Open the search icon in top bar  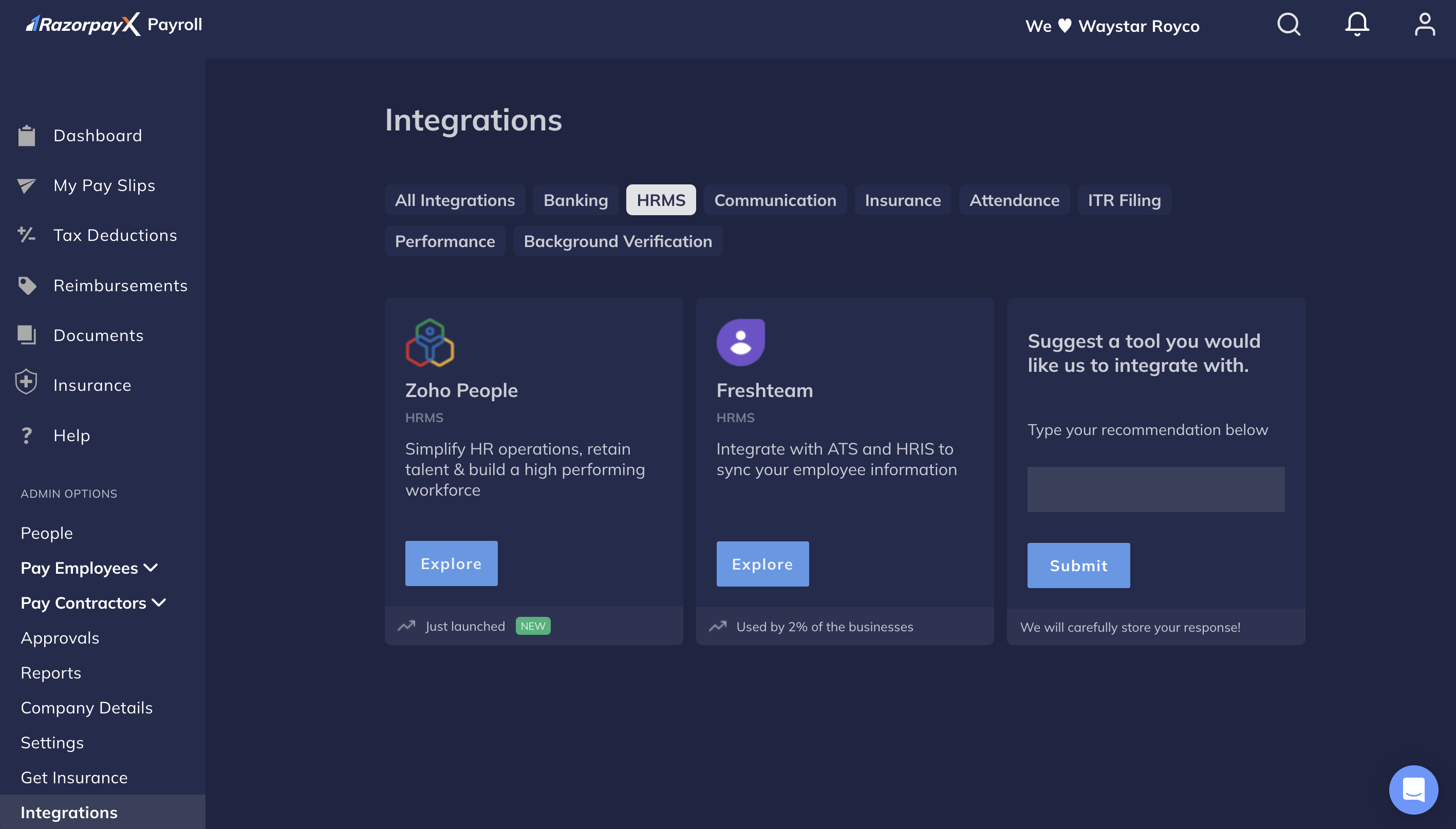(x=1289, y=25)
